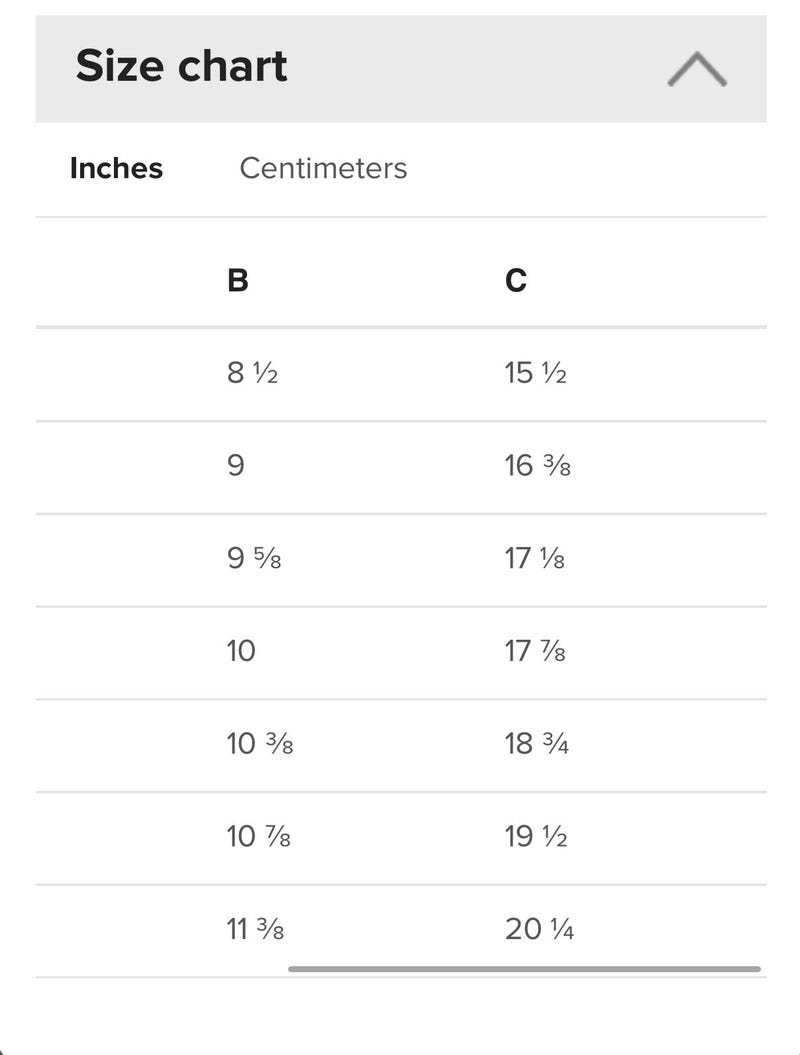Click the 19 ½ value in column C
The width and height of the screenshot is (800, 1055).
point(536,836)
